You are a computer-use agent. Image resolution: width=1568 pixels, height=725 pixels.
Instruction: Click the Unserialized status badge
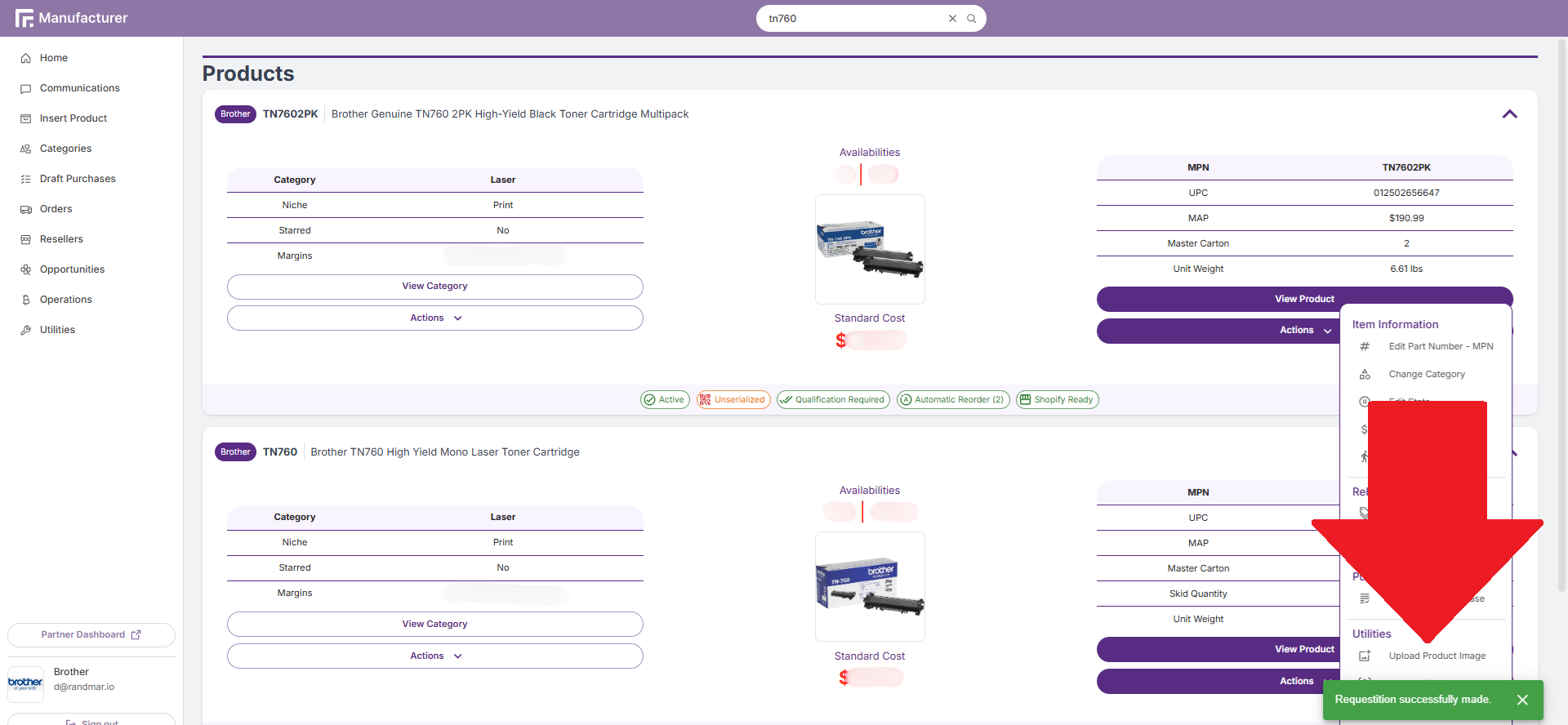click(x=733, y=399)
